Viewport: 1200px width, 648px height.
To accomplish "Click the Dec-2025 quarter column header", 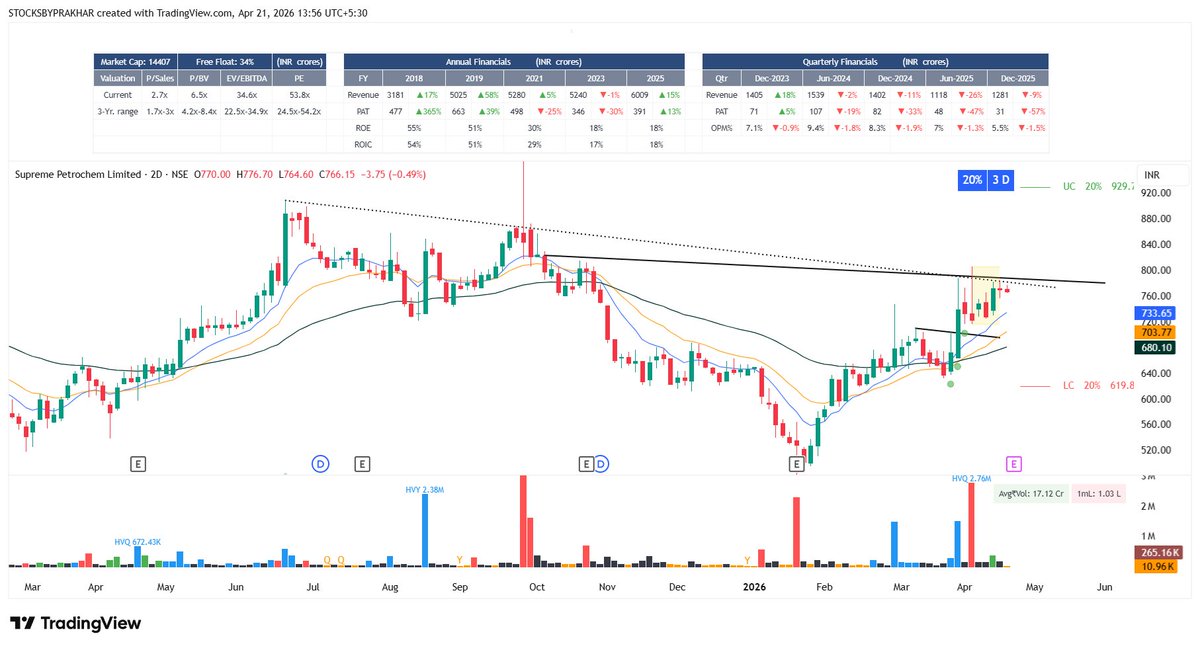I will 1019,78.
